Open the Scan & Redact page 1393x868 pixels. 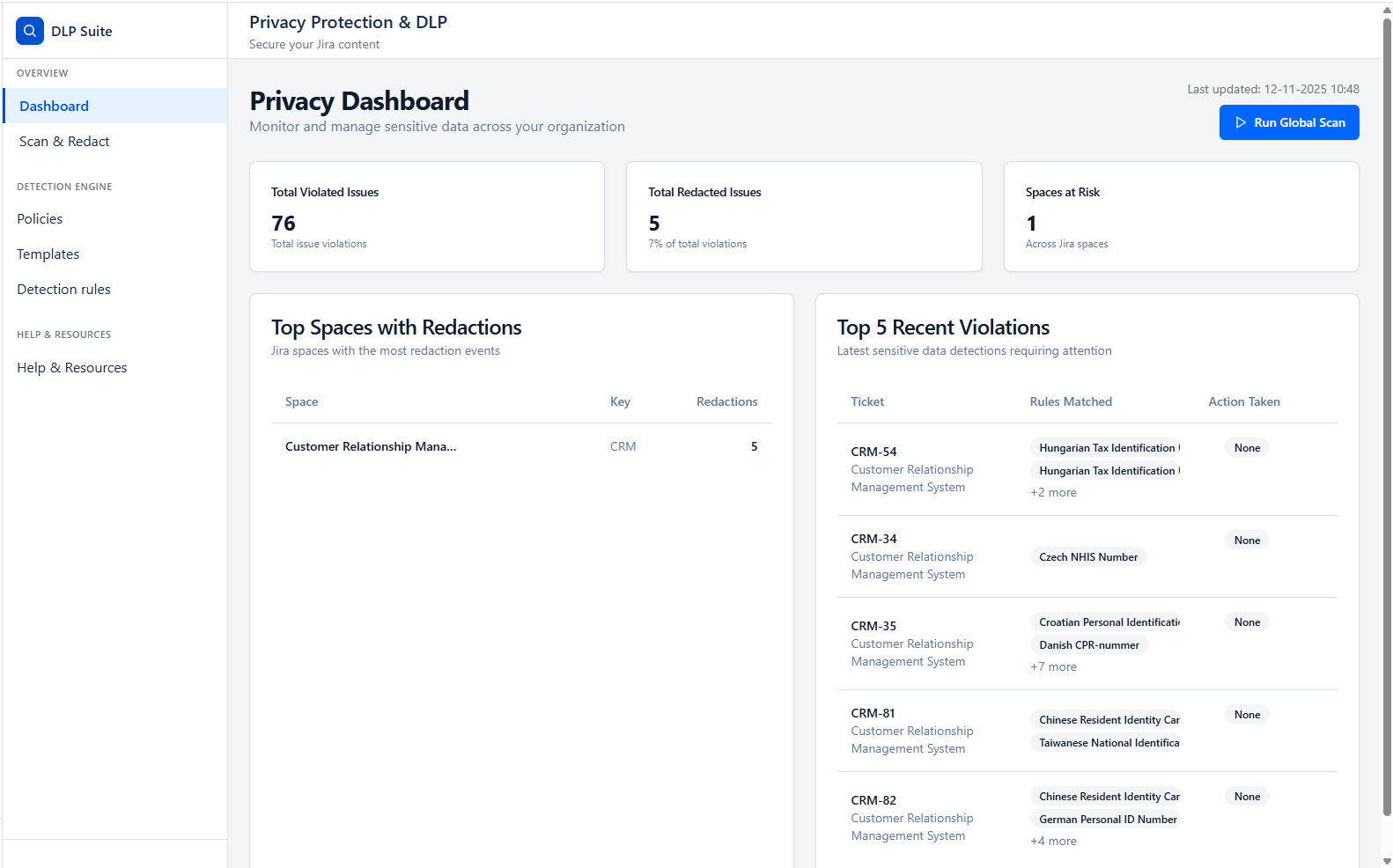click(64, 141)
